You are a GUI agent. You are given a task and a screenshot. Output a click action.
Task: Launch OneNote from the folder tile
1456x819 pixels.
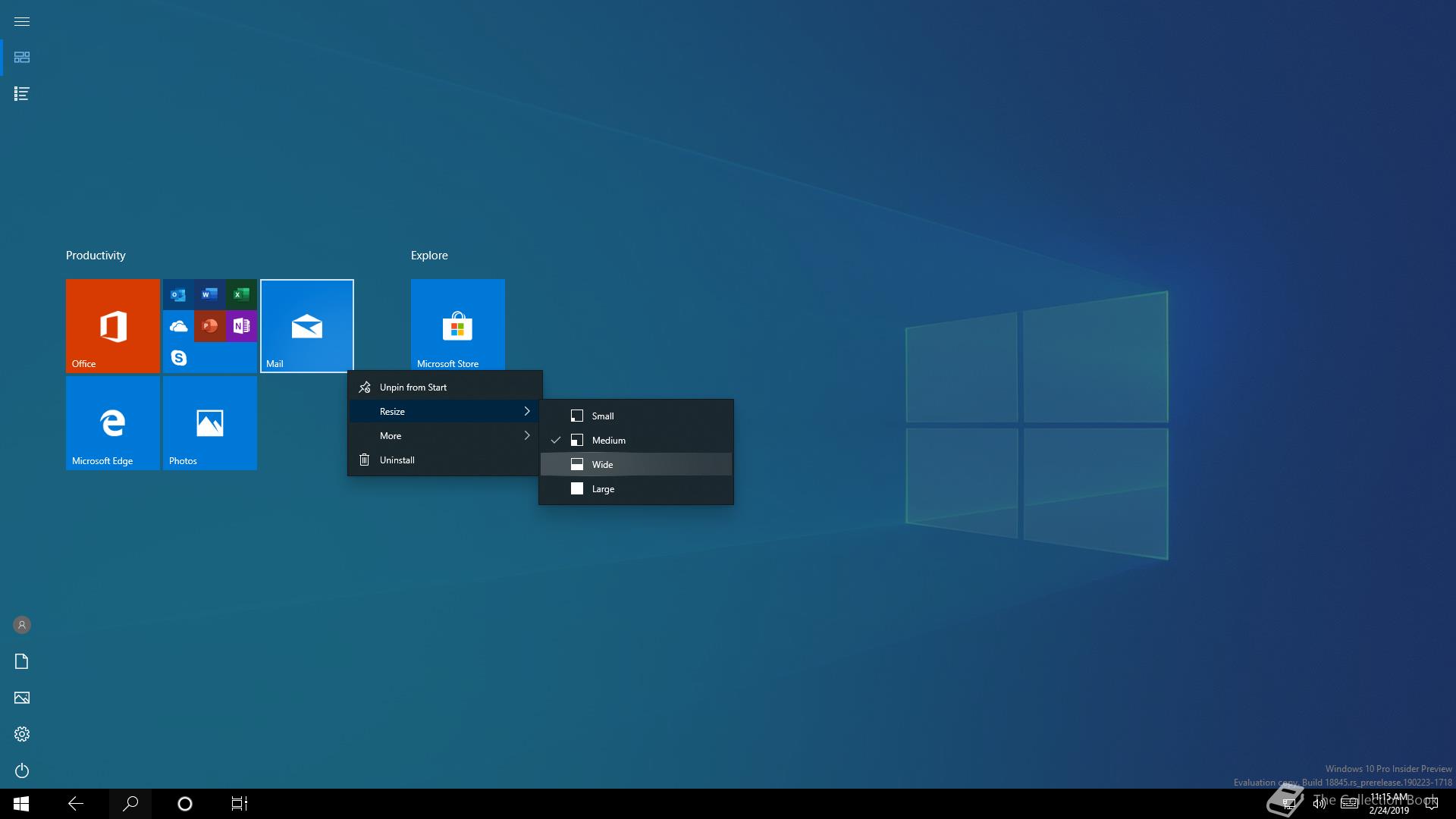(241, 326)
